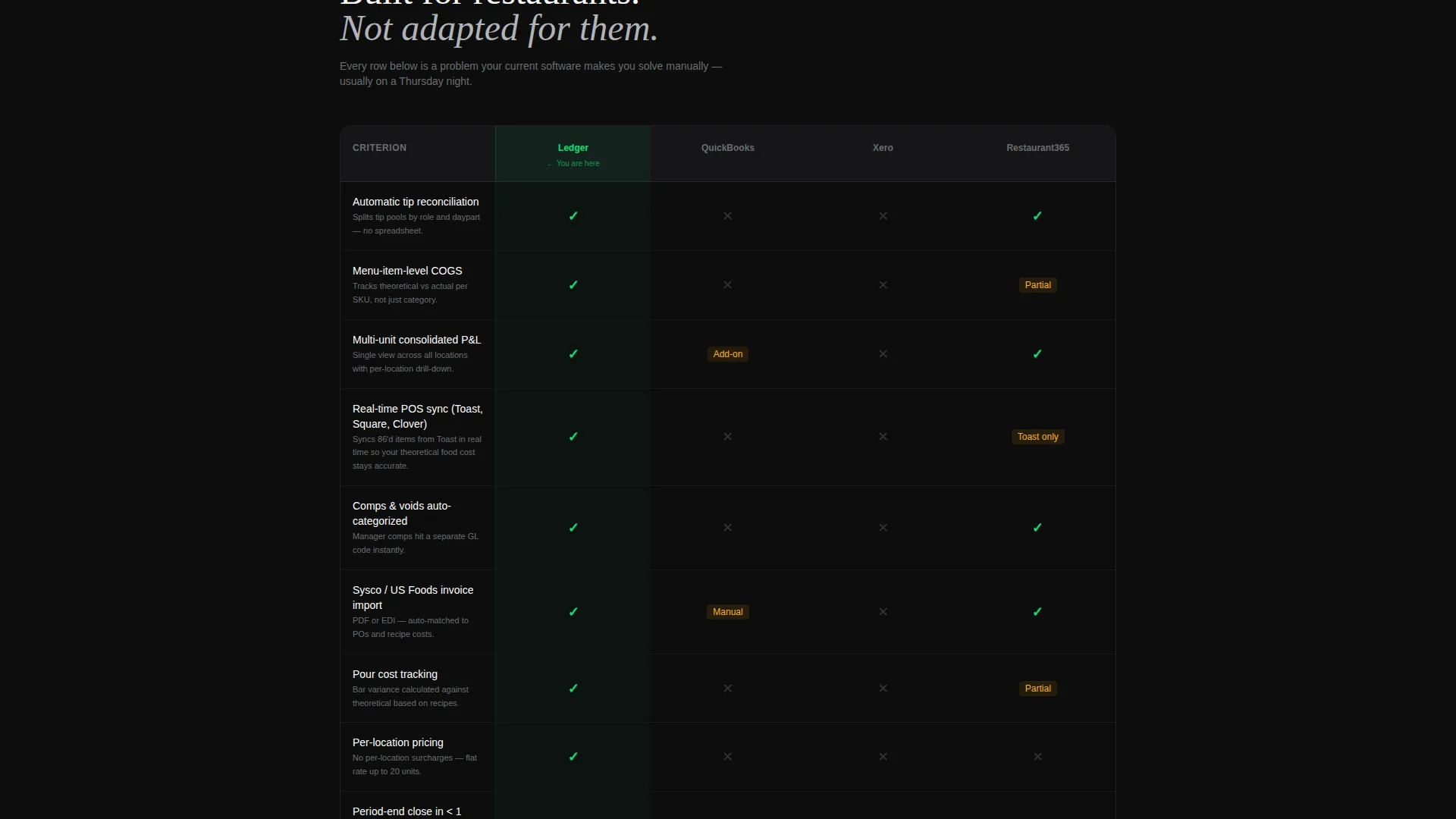This screenshot has width=1456, height=819.
Task: Click 'Per-location pricing' row title
Action: click(398, 742)
